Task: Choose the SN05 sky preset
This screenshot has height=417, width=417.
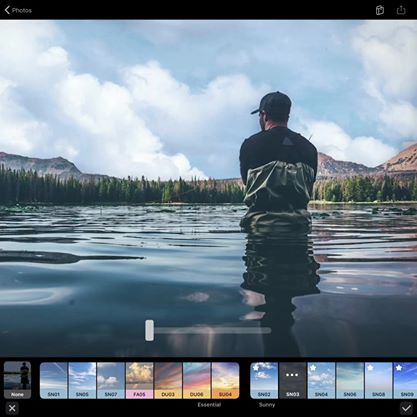Action: [82, 380]
